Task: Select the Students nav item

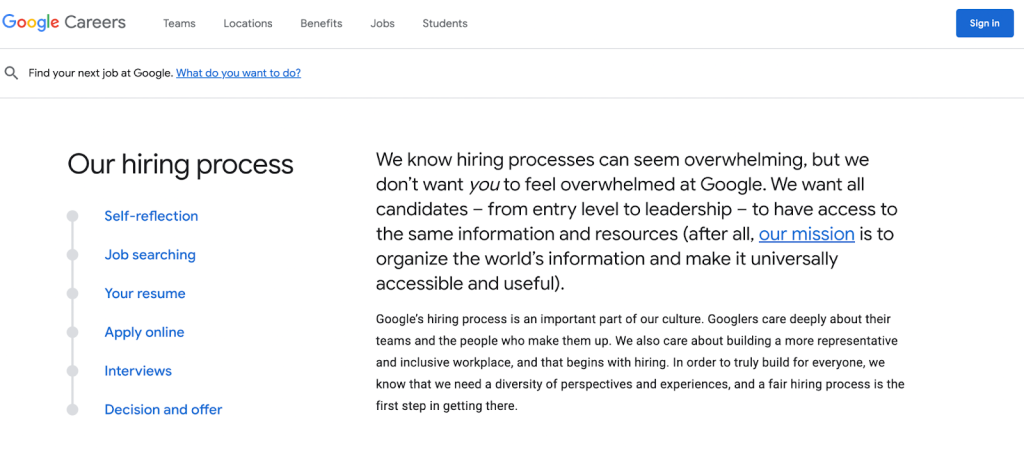Action: point(444,24)
